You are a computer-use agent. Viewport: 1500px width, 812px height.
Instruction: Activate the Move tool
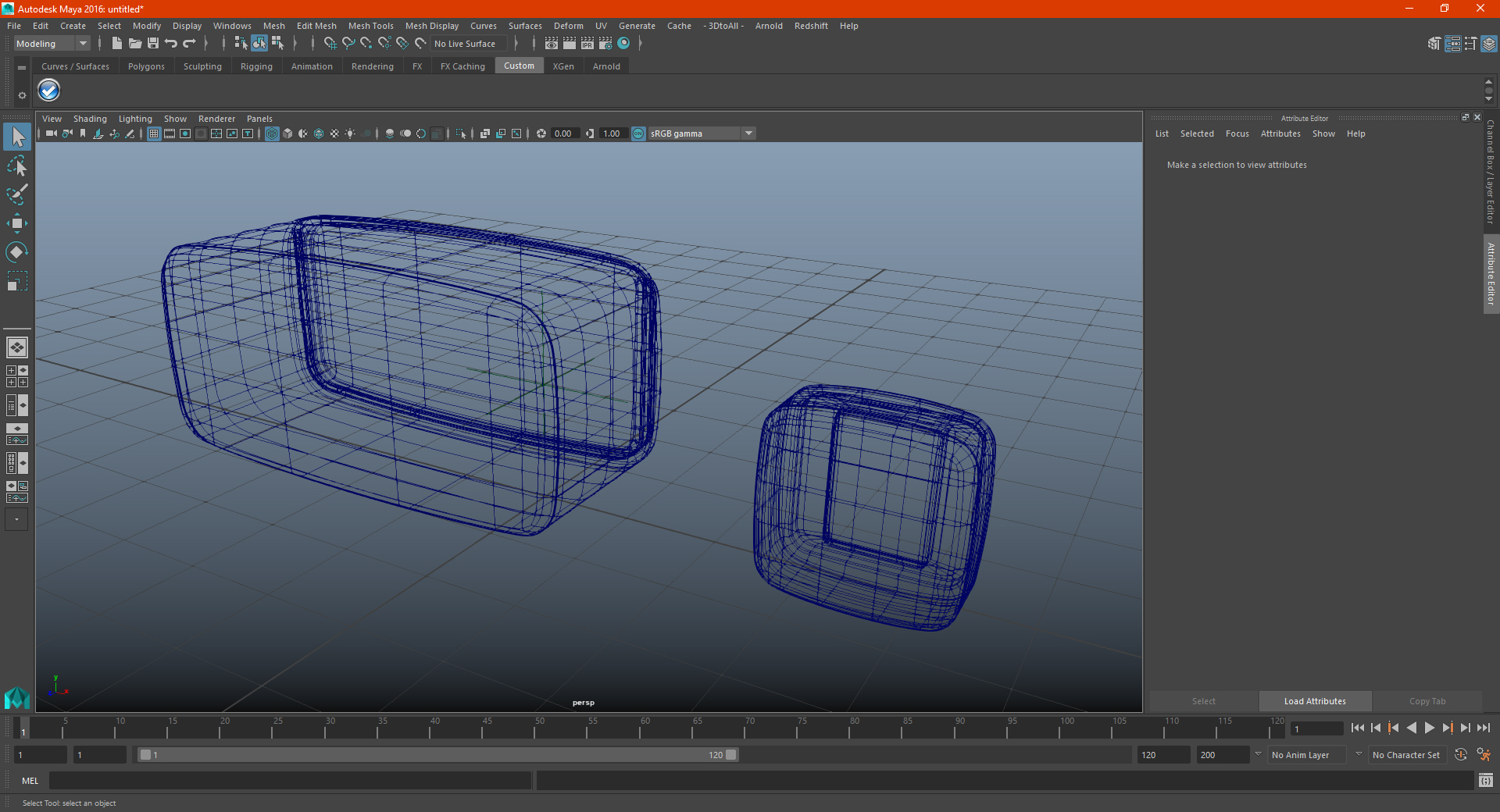tap(16, 223)
